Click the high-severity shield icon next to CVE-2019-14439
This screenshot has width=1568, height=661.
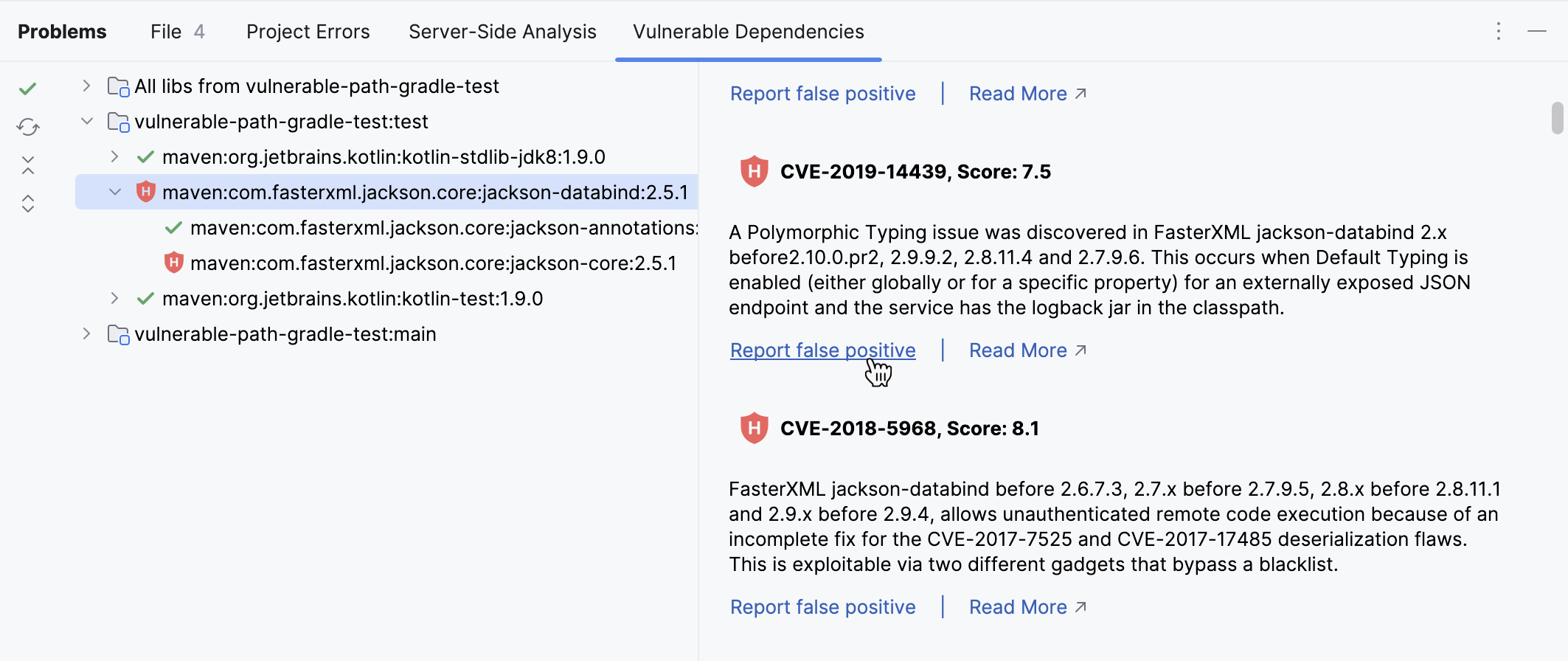pyautogui.click(x=754, y=171)
